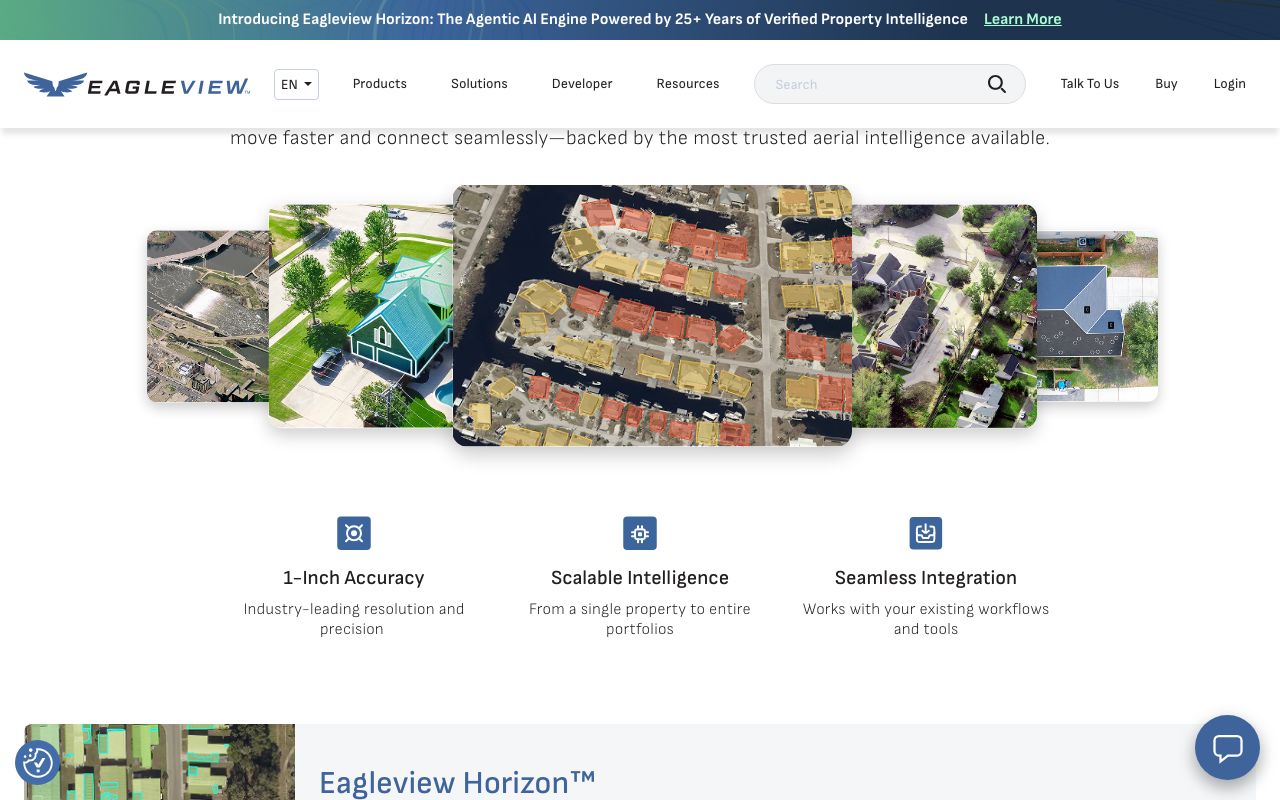Click the Talk To Us link
The image size is (1280, 800).
1090,84
